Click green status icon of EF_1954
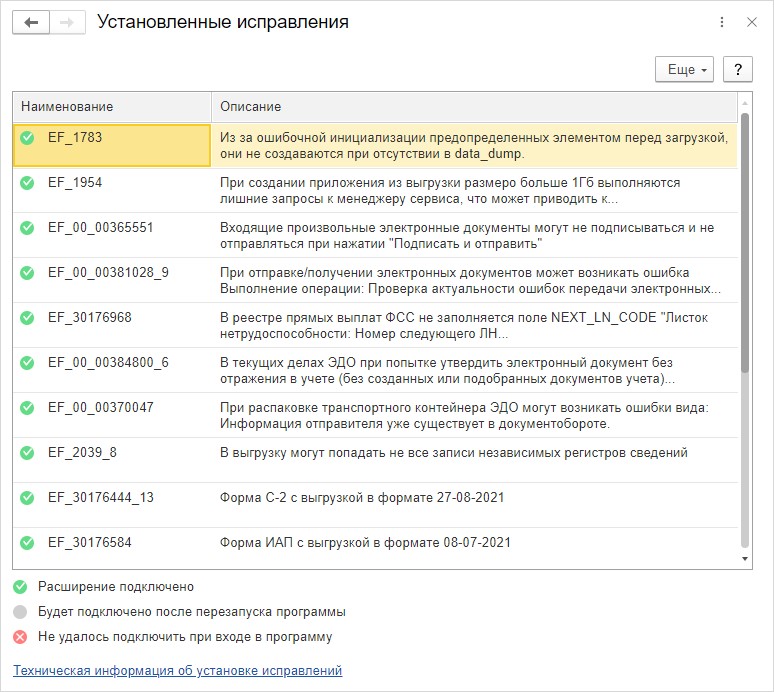Screen dimensions: 774x692 click(27, 183)
